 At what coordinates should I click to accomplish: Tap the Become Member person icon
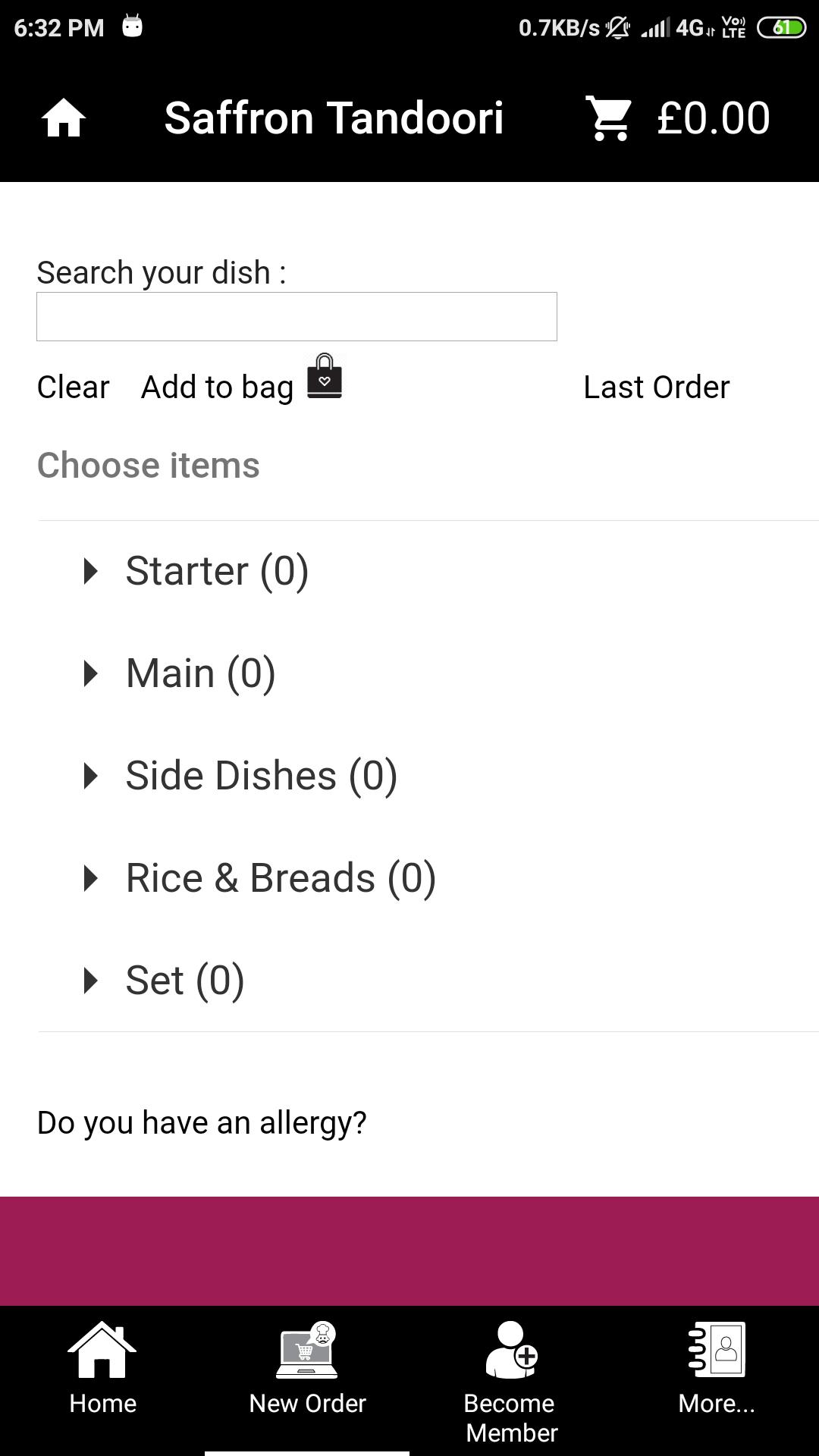(x=511, y=1350)
